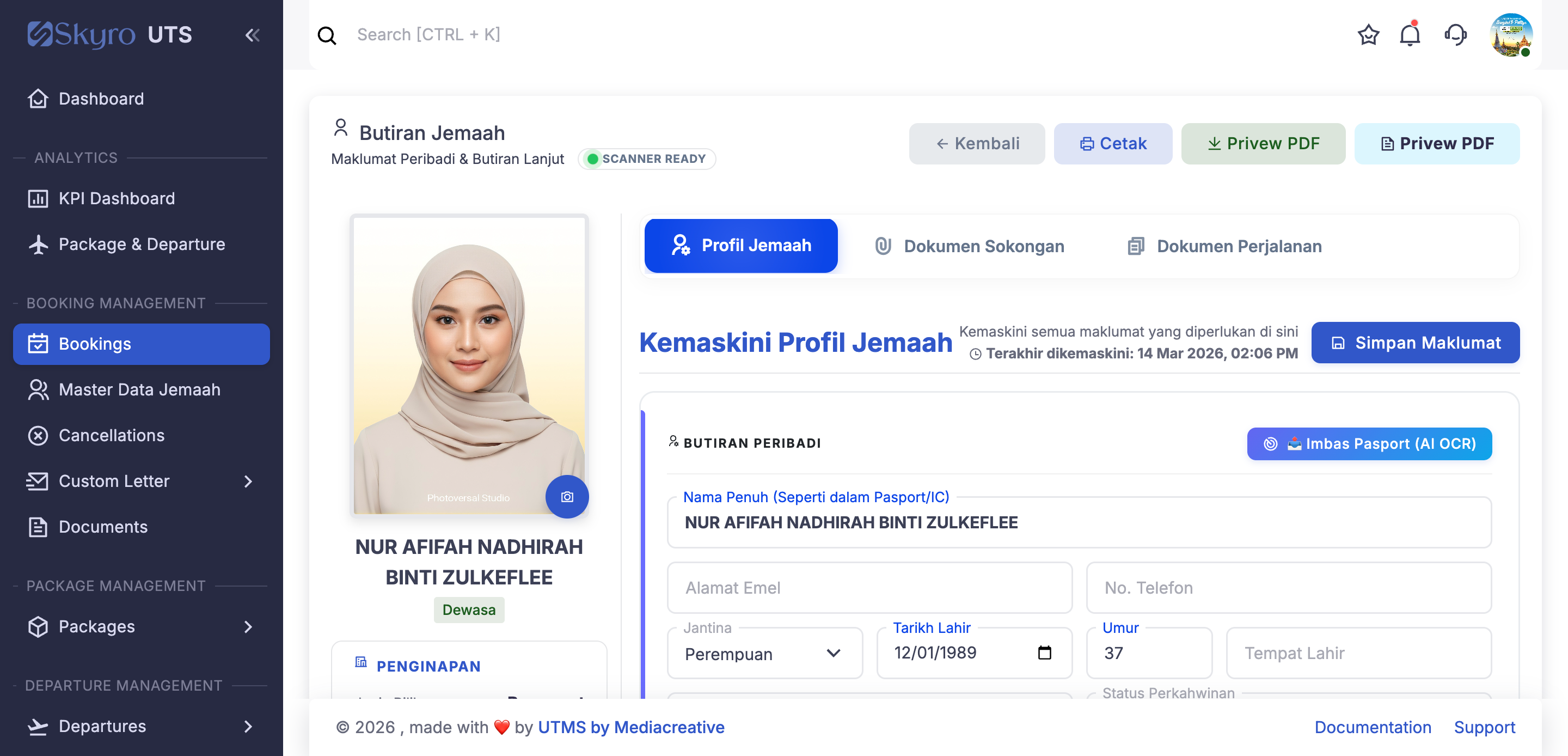Click the BUTIRAN PERIBADI section label

tap(752, 443)
